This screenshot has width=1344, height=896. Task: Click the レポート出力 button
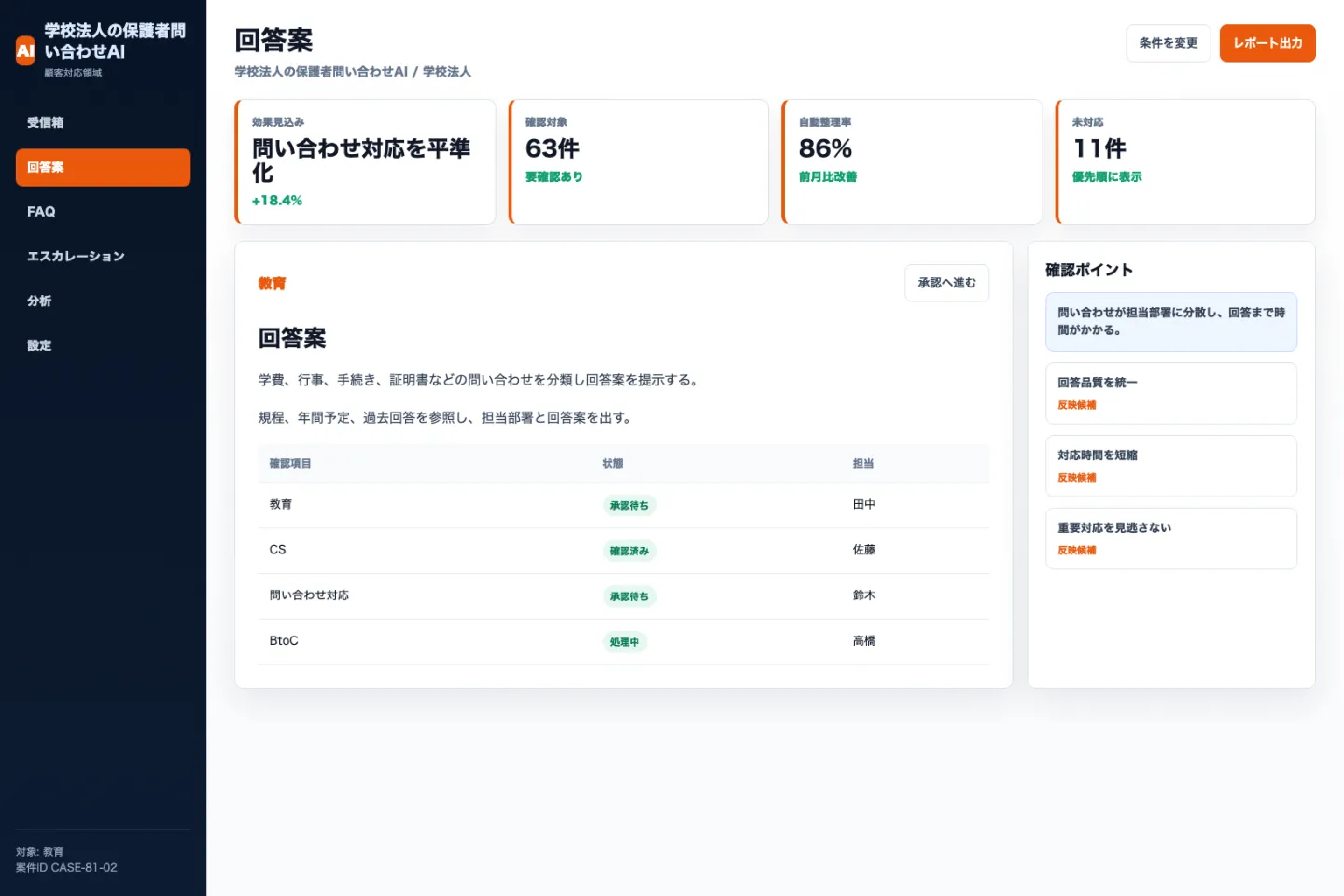point(1267,43)
